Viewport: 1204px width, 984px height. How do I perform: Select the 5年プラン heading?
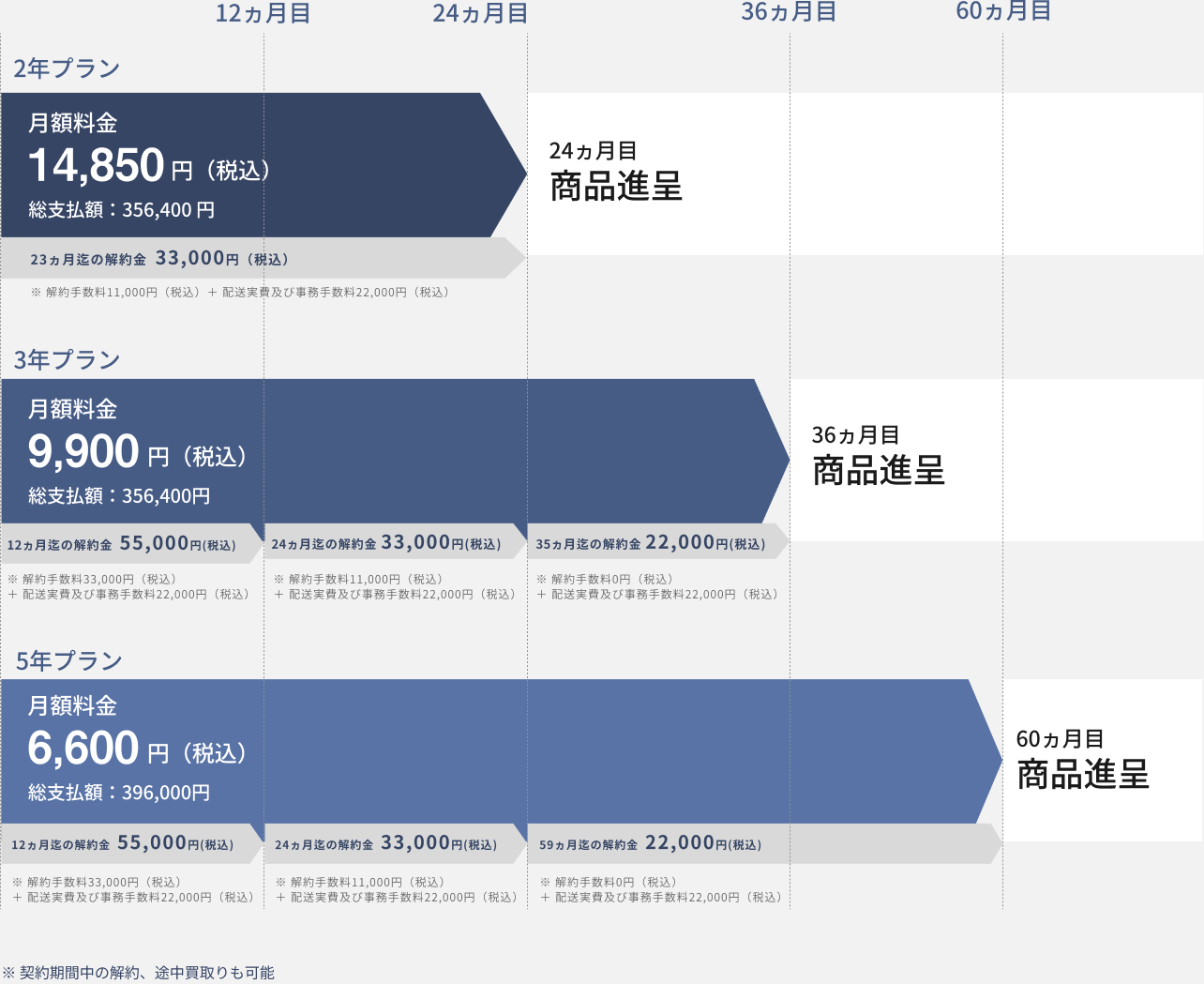[x=68, y=661]
